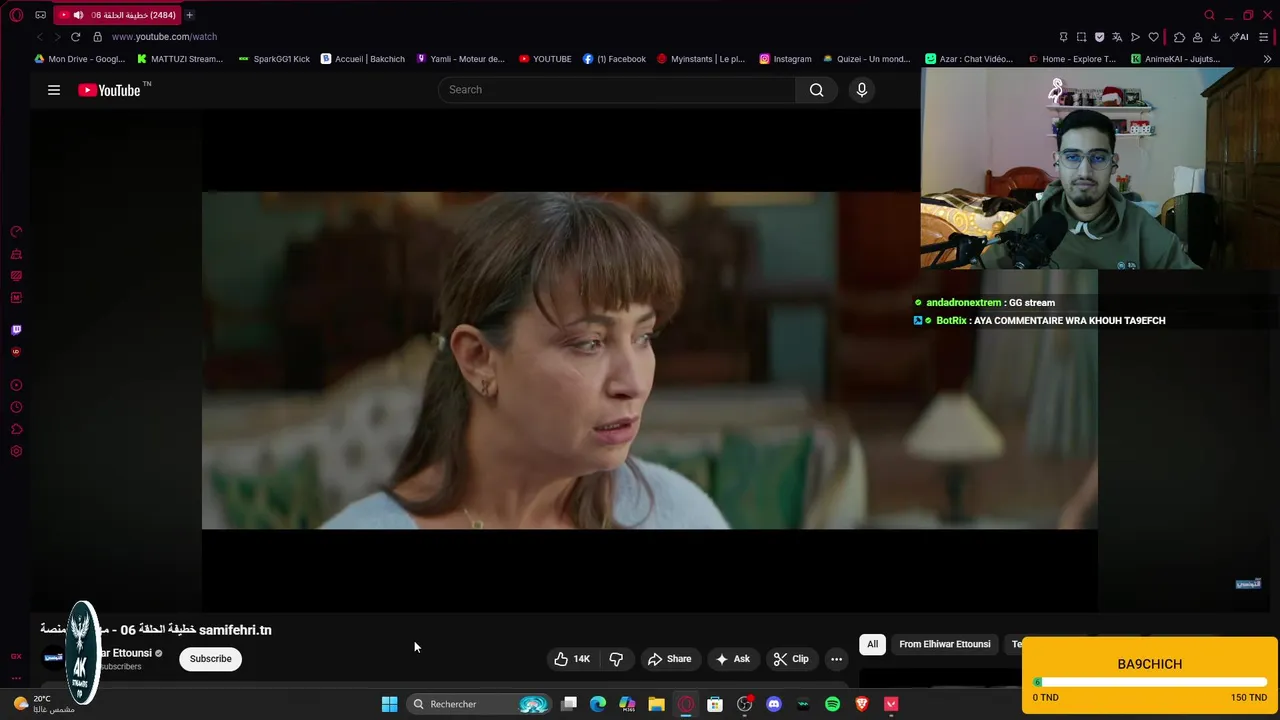Open the Mon Drive Google bookmark
Screen dimensions: 1280x720
coord(80,59)
